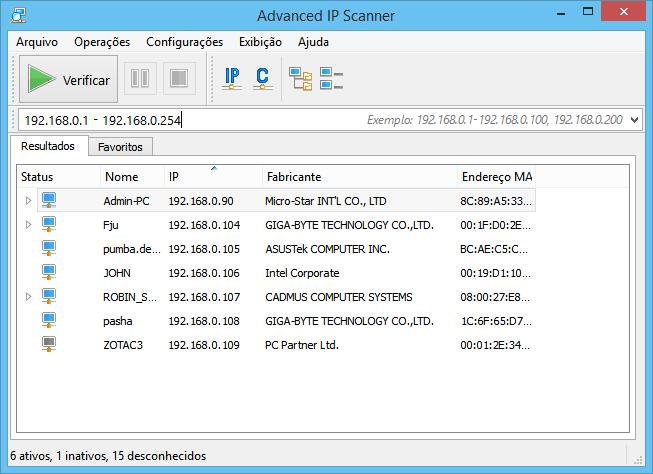Open the Ajuda menu

[313, 42]
